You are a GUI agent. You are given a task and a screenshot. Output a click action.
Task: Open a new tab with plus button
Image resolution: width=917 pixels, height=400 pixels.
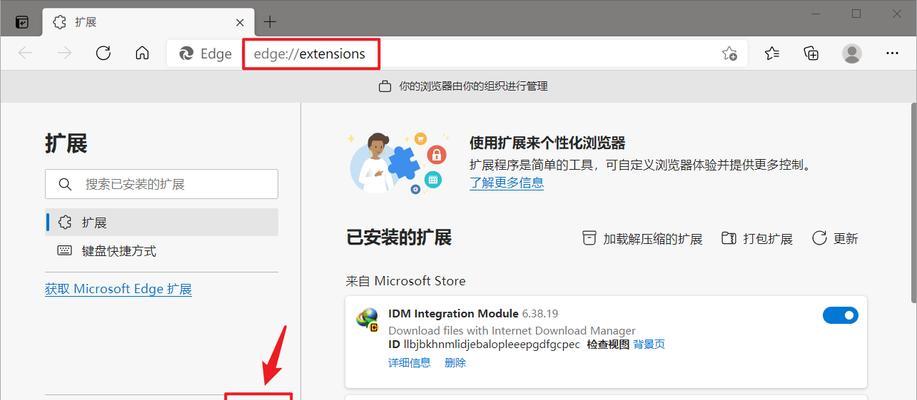(x=270, y=22)
